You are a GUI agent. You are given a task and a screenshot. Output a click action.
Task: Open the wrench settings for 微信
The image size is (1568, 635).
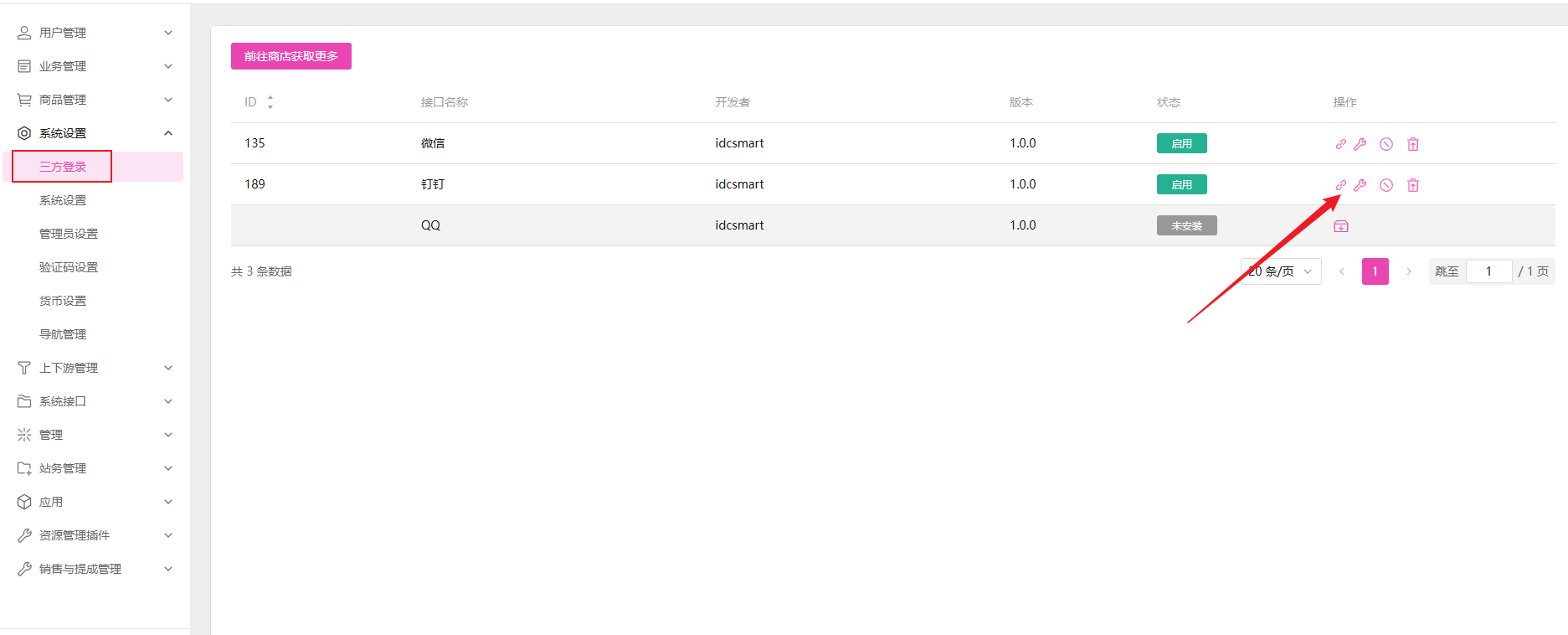[1360, 144]
